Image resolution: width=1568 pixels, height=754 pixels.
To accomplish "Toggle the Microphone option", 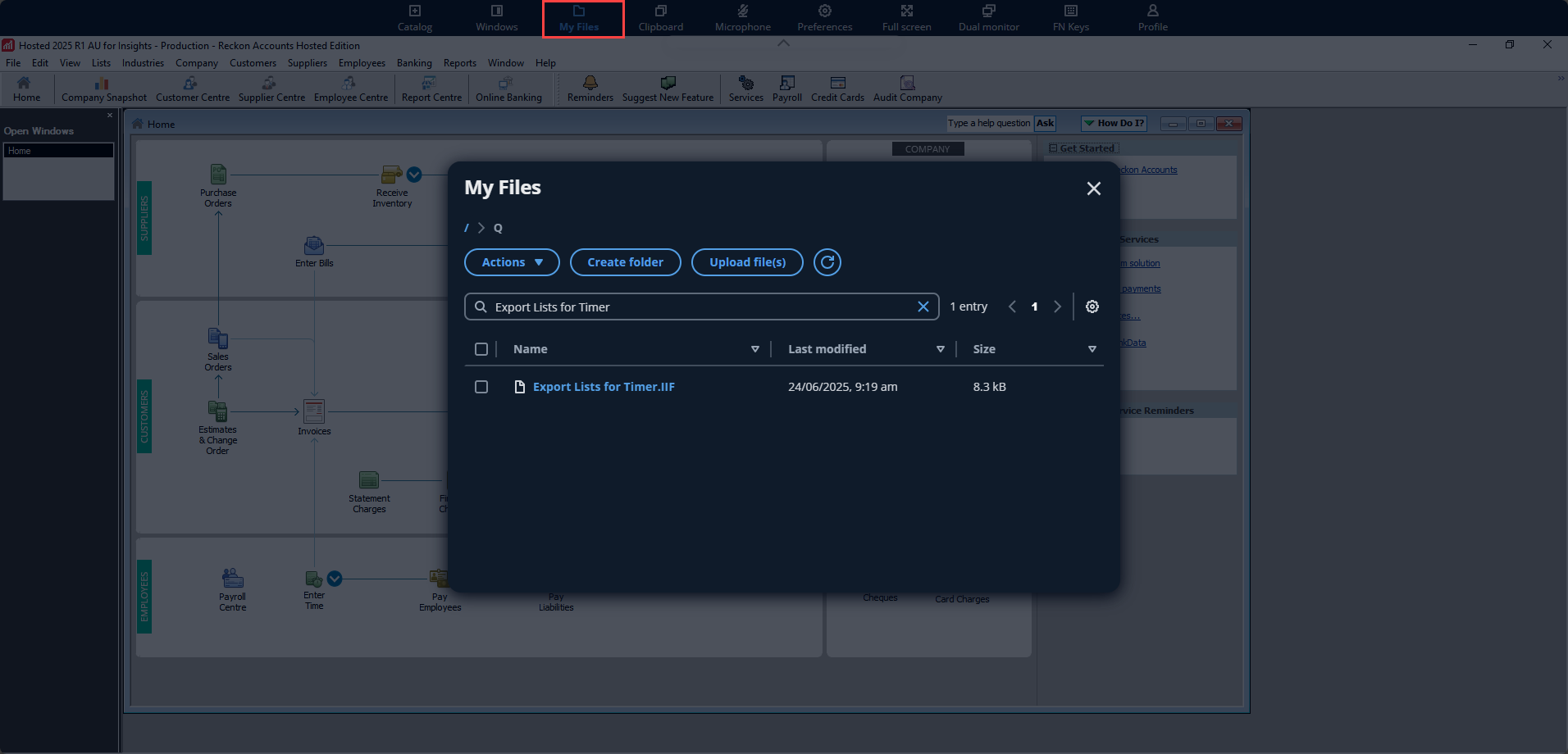I will click(742, 18).
